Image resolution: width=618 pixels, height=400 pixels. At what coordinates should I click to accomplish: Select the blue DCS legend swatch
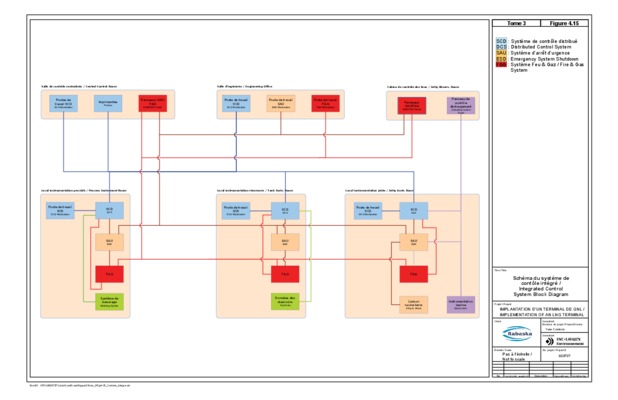click(x=501, y=47)
